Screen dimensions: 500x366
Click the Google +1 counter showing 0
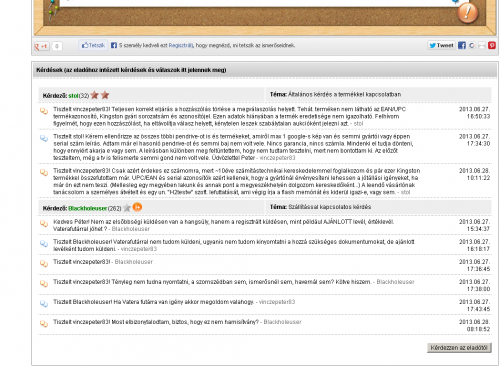57,46
